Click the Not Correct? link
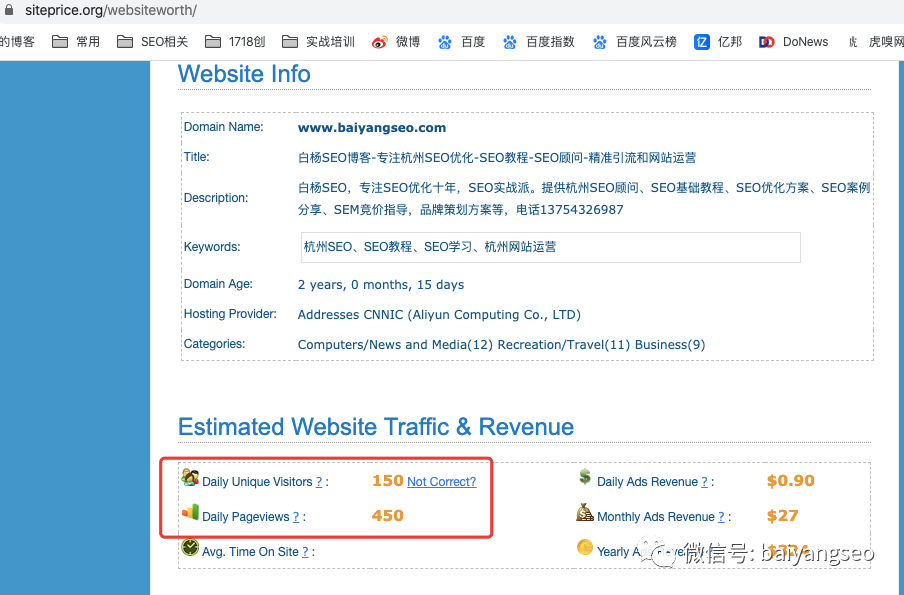 pyautogui.click(x=442, y=481)
